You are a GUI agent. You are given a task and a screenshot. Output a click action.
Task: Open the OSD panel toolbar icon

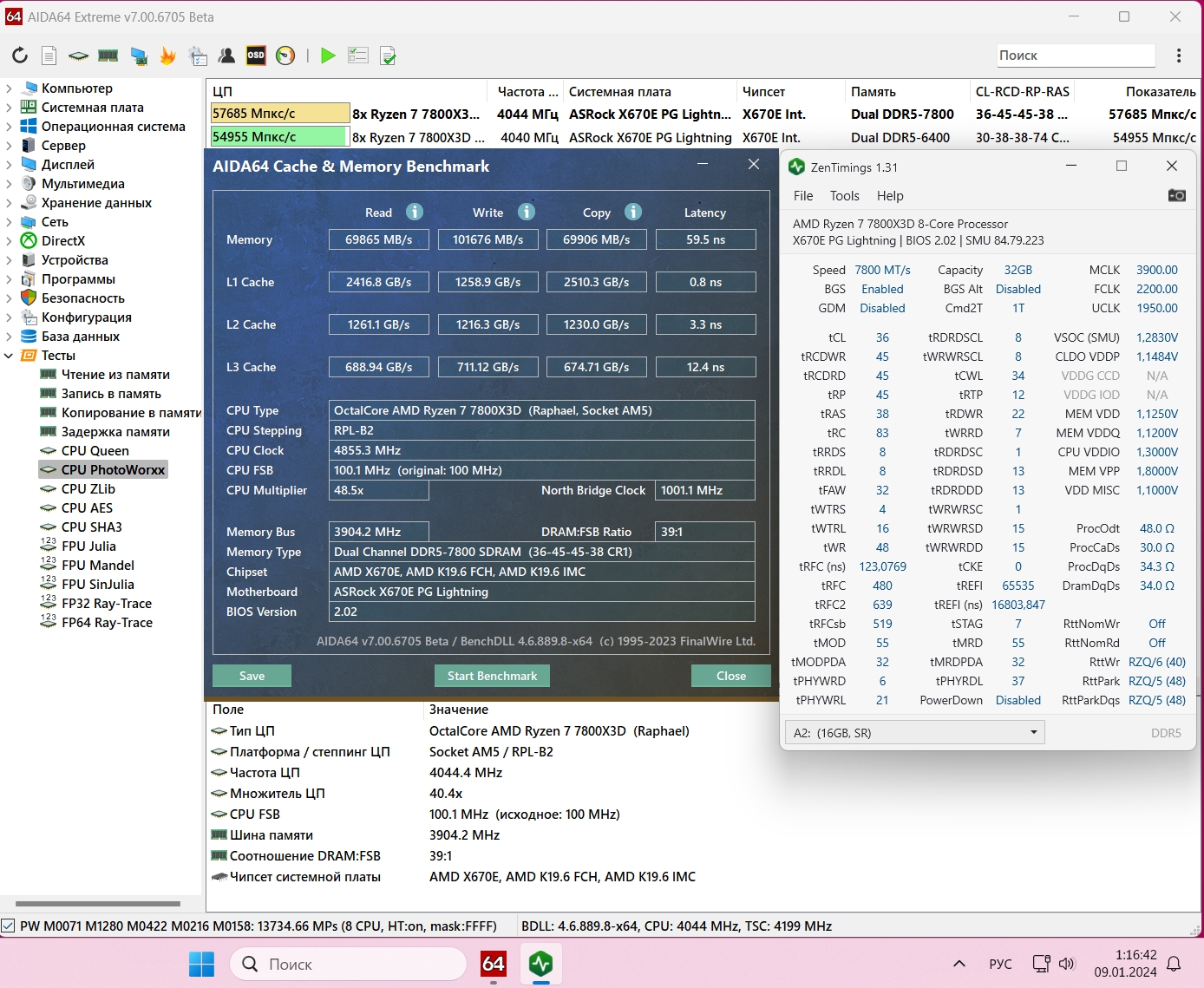pos(256,56)
